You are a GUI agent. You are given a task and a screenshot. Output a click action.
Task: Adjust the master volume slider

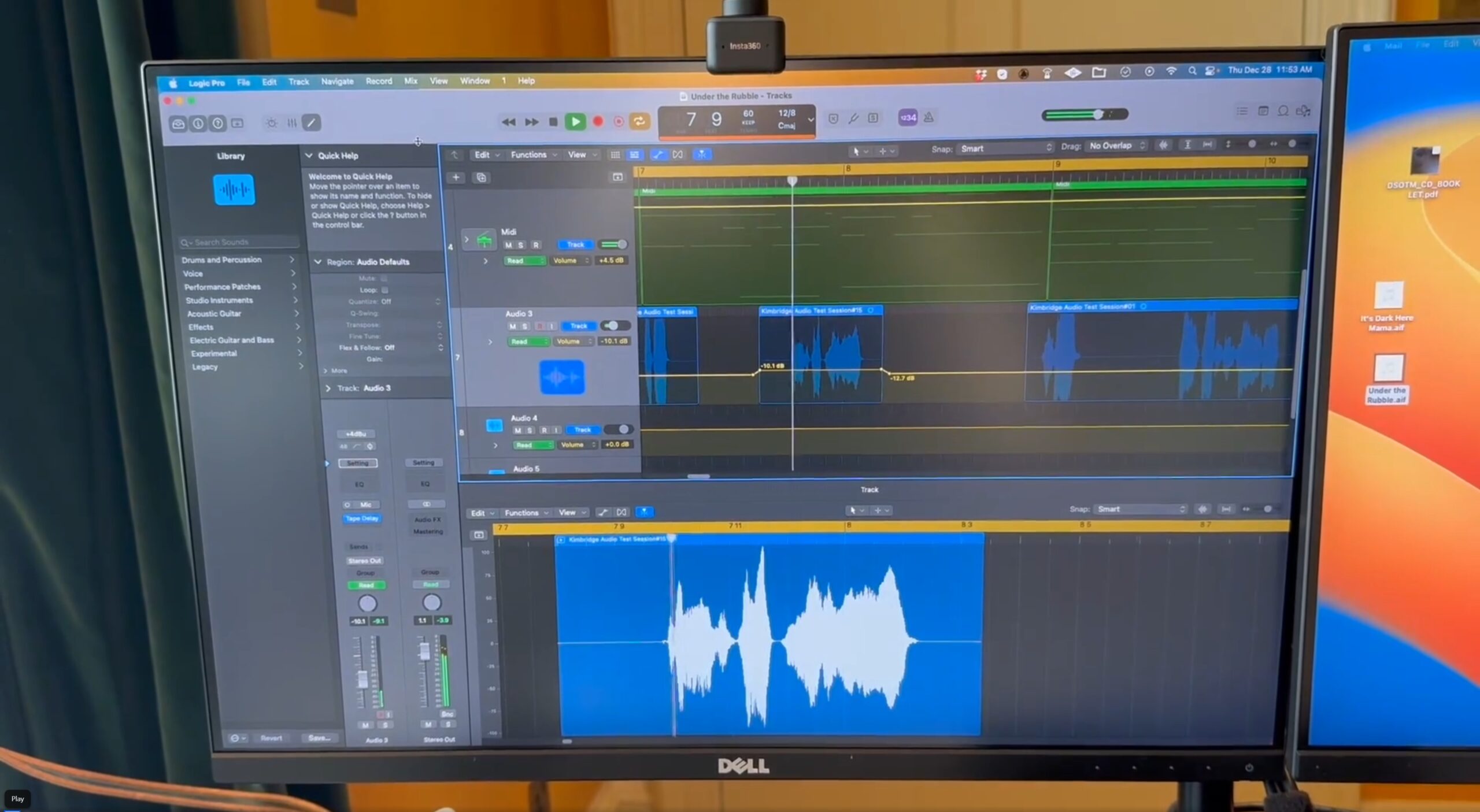[x=1085, y=114]
